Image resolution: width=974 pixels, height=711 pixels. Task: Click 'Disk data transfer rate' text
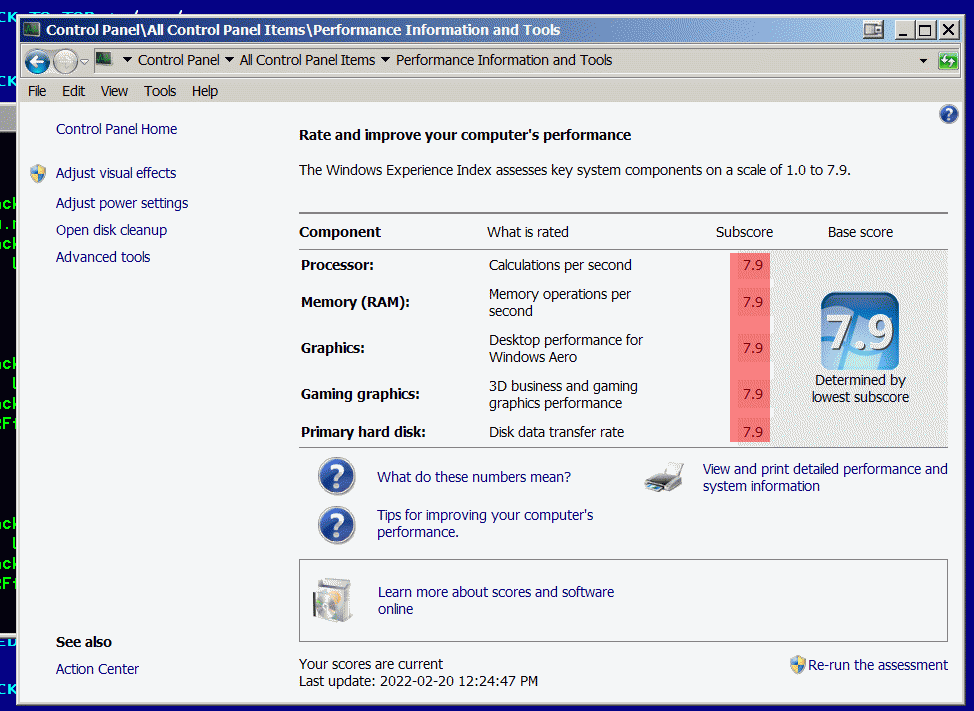[x=557, y=432]
